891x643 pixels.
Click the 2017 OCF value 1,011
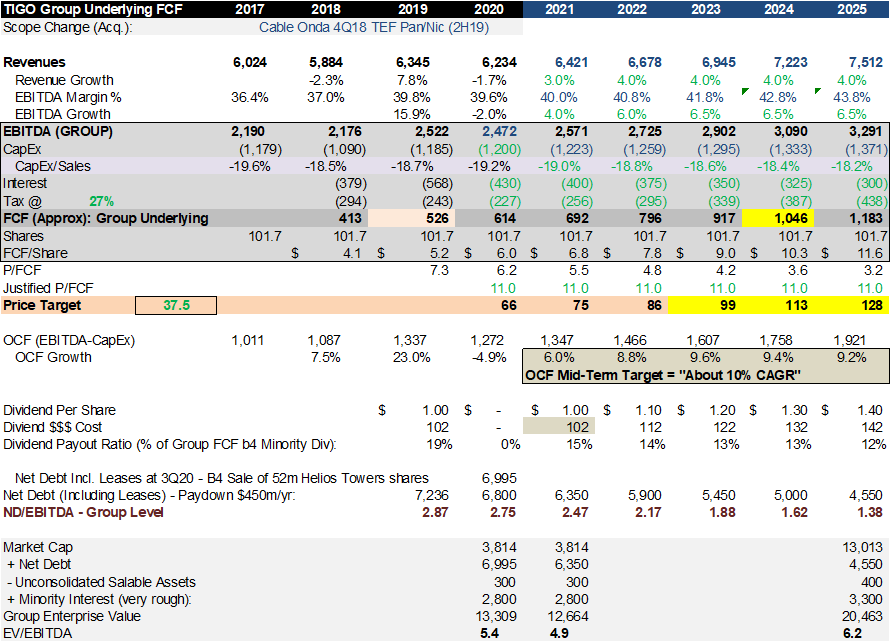point(248,340)
